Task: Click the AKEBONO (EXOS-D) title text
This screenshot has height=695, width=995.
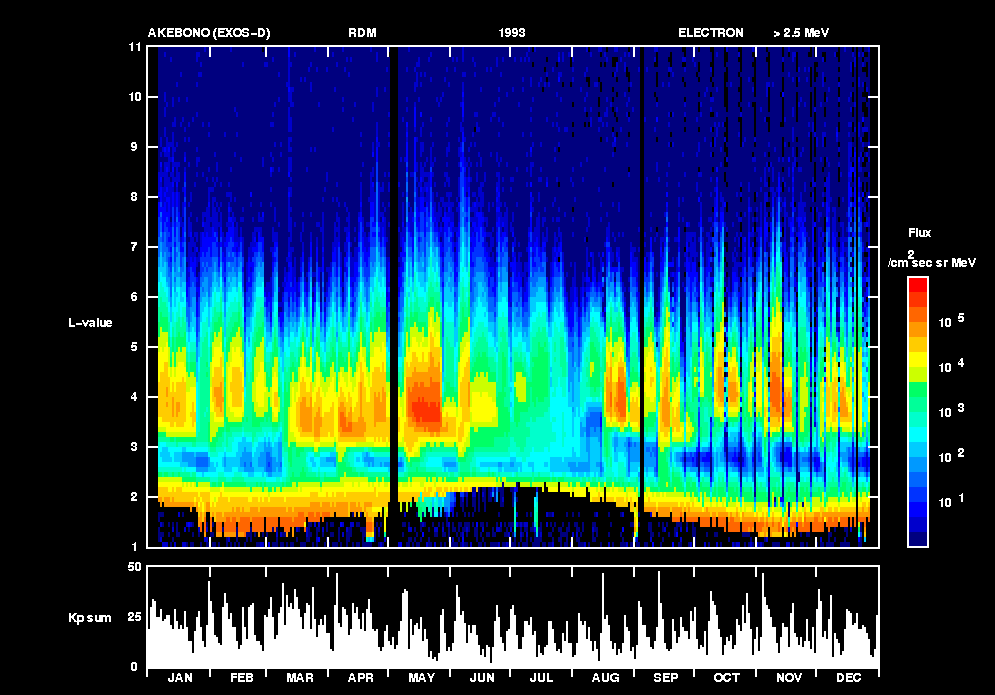Action: [x=209, y=33]
